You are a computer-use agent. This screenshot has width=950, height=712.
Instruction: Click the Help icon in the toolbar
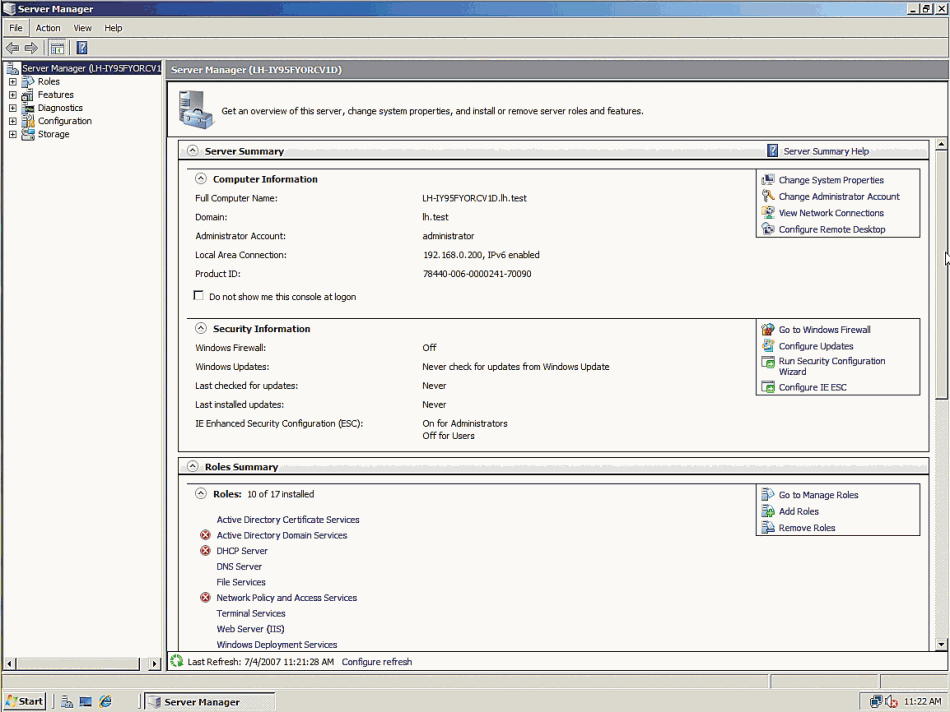(x=82, y=48)
